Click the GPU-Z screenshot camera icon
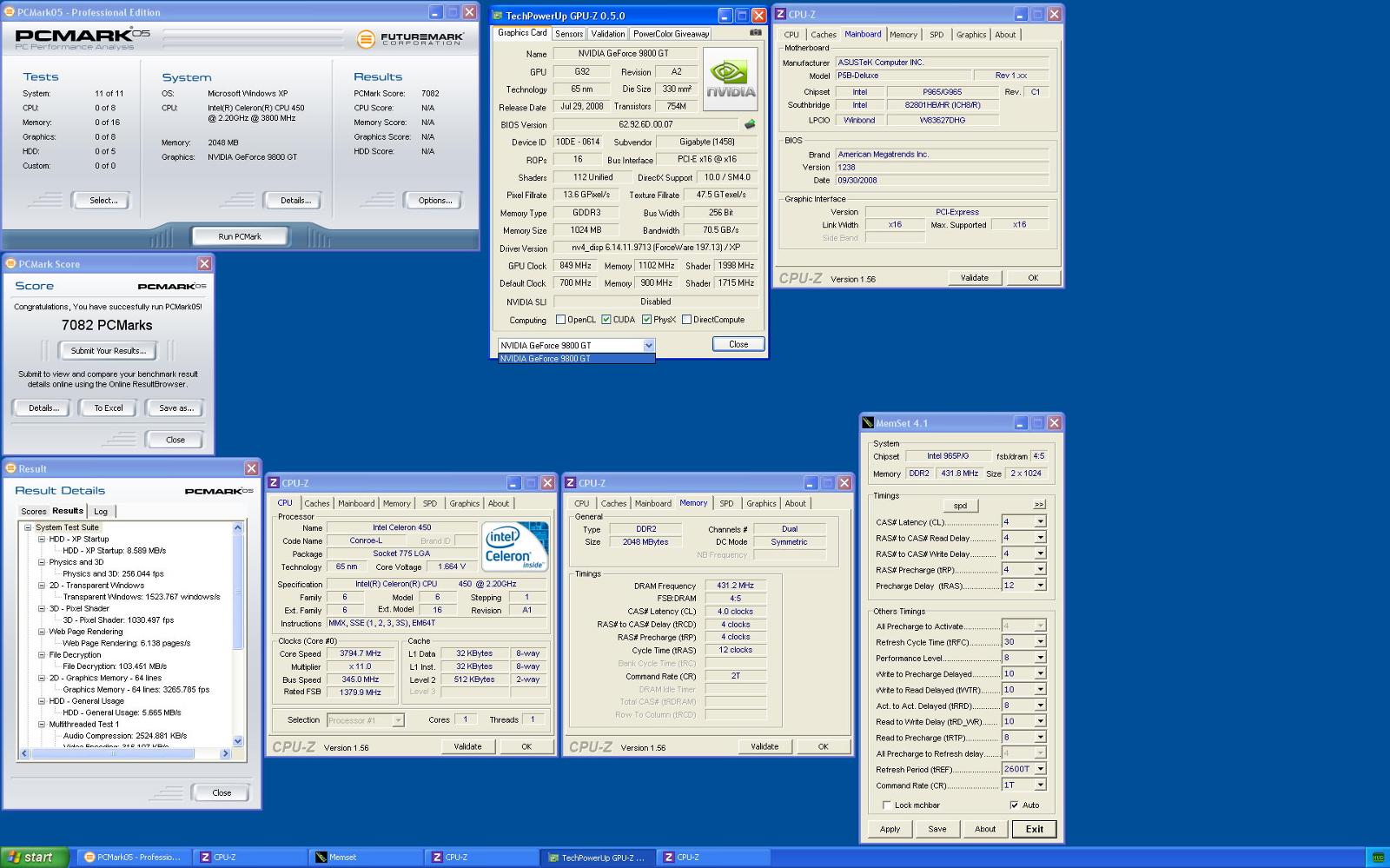1390x868 pixels. [x=756, y=33]
